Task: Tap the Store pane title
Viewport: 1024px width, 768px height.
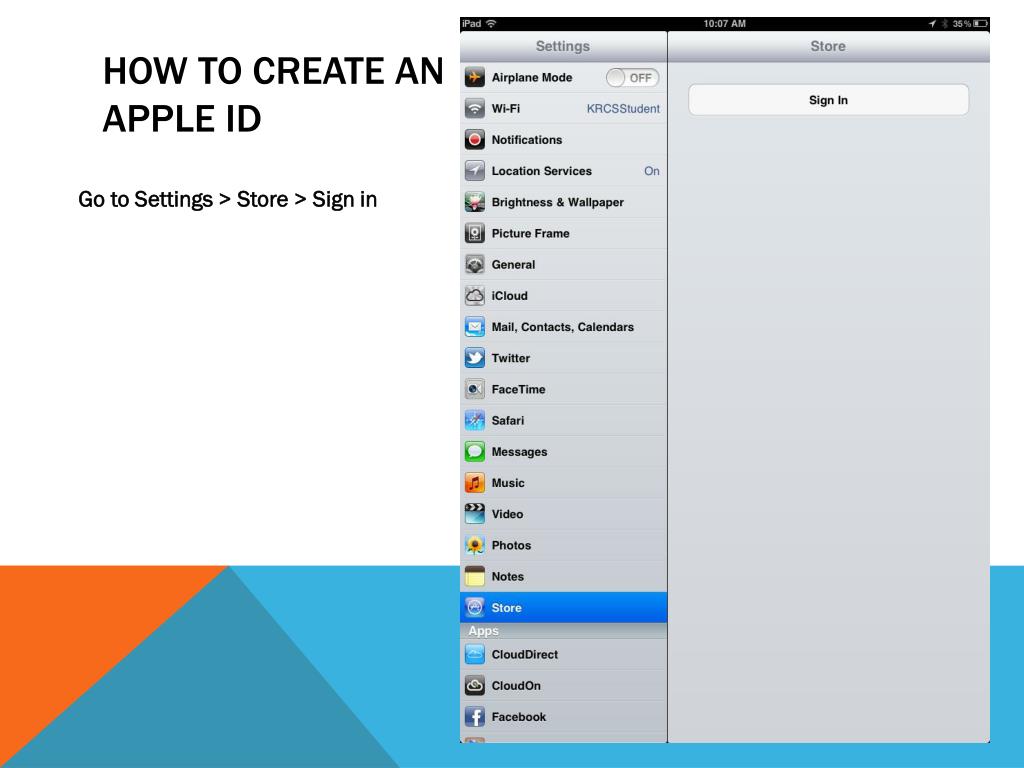Action: pos(828,46)
